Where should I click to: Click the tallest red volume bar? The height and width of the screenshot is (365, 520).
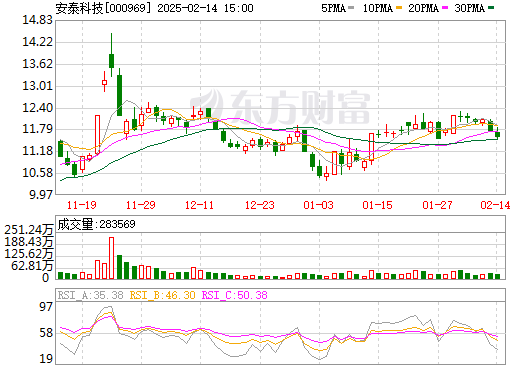click(x=111, y=258)
